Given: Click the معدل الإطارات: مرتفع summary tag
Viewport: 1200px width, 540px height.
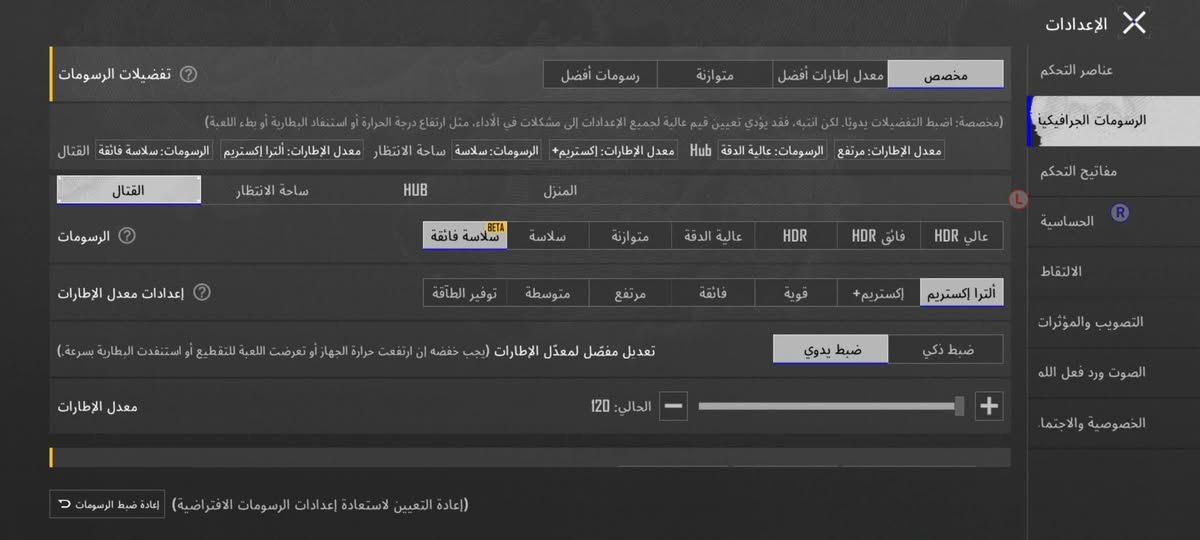Looking at the screenshot, I should pos(888,151).
